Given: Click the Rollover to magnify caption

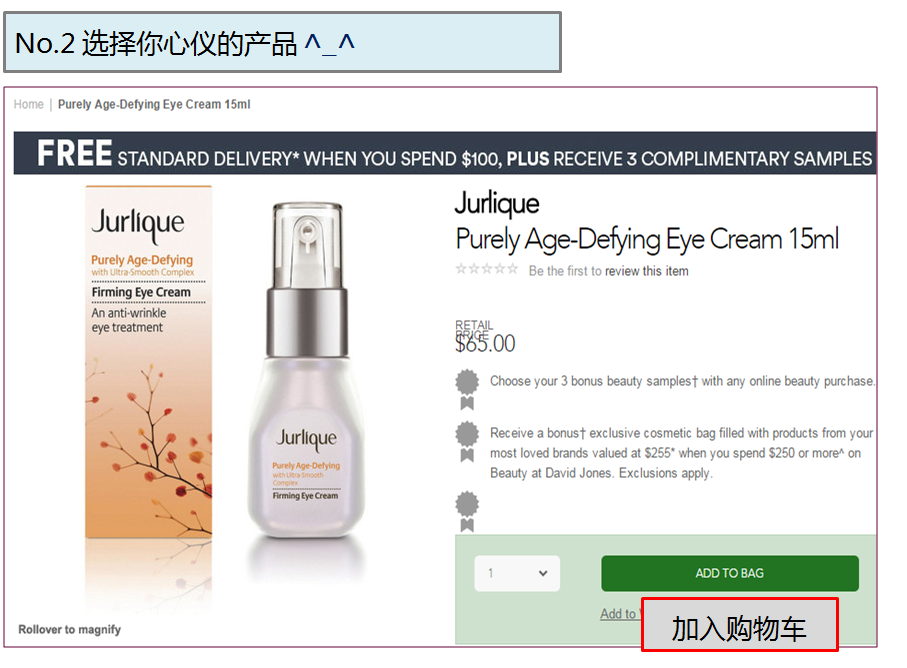Looking at the screenshot, I should [x=69, y=629].
